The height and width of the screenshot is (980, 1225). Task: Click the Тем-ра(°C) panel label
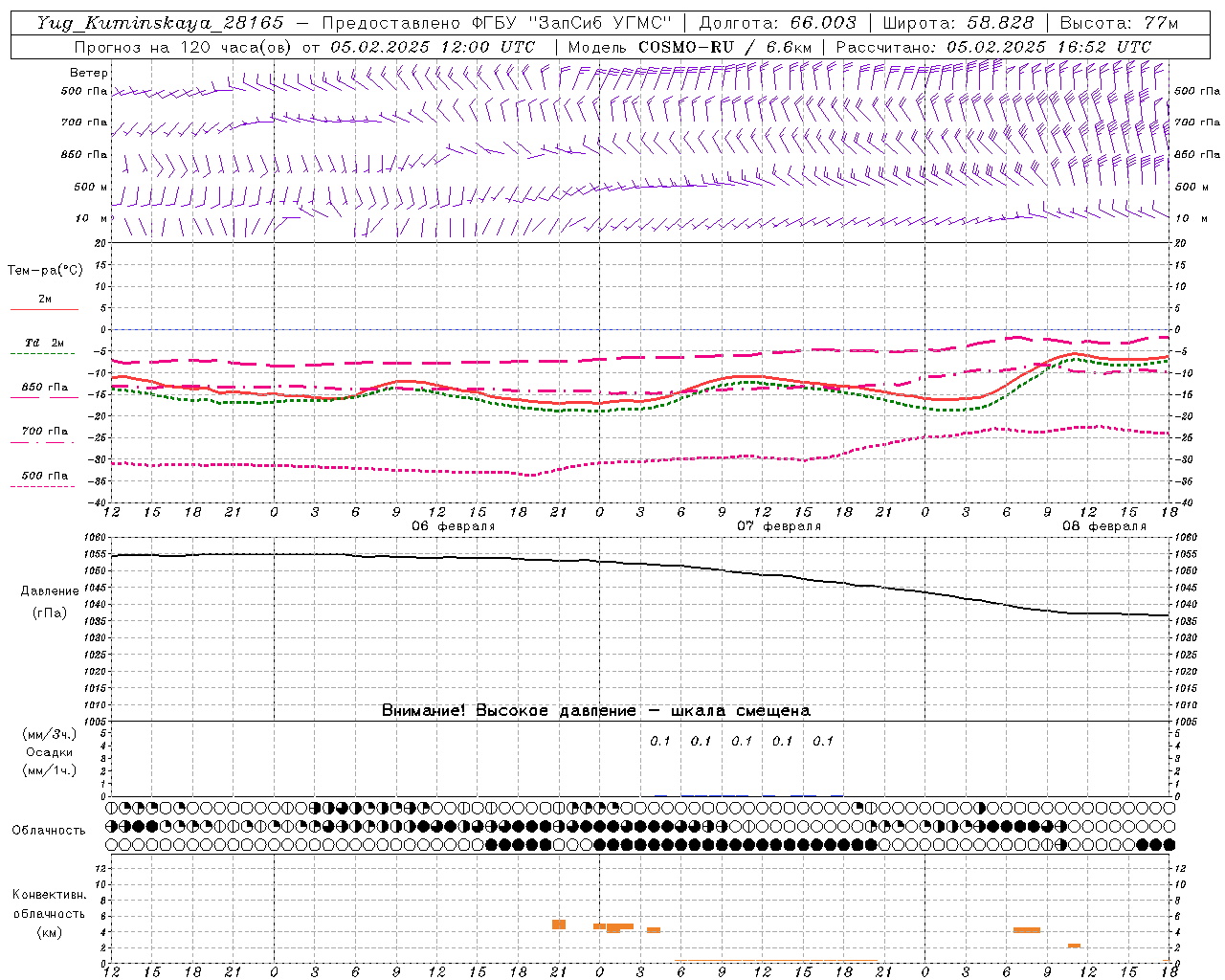(x=45, y=271)
